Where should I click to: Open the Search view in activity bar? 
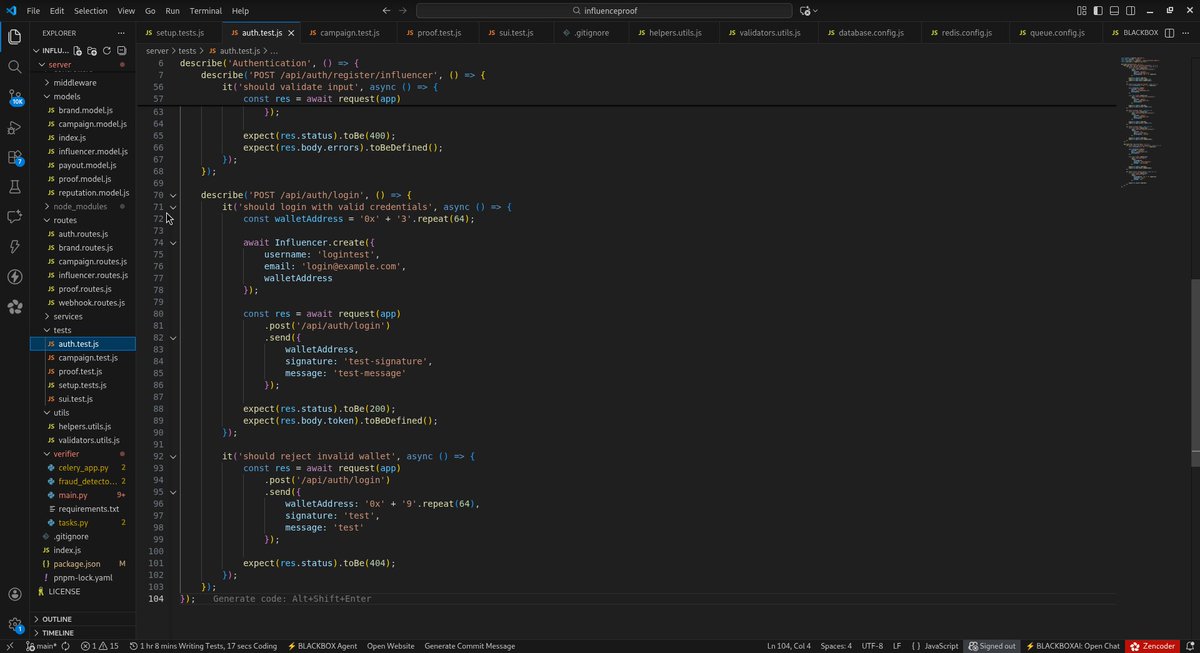tap(15, 67)
